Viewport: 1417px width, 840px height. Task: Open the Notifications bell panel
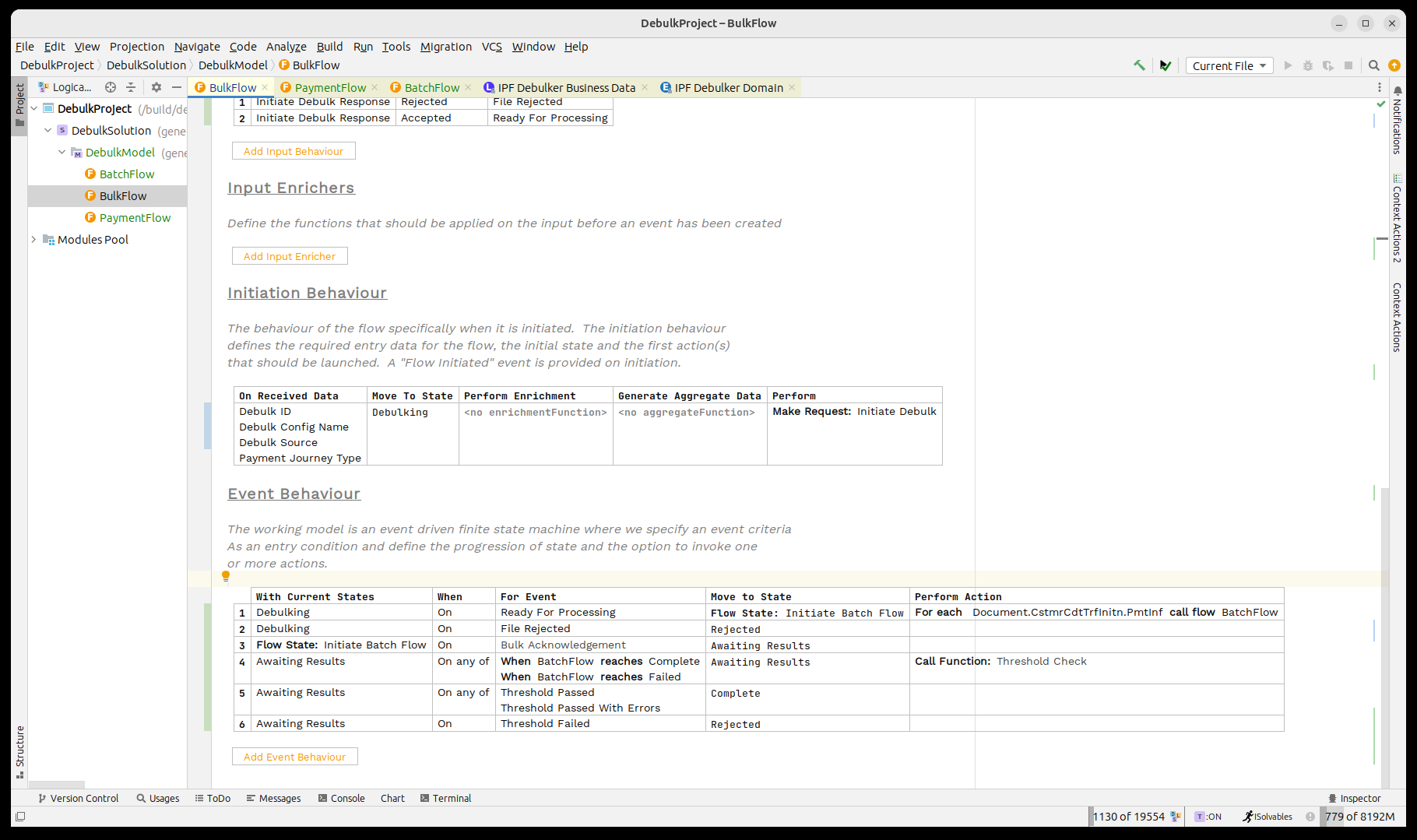click(x=1398, y=91)
